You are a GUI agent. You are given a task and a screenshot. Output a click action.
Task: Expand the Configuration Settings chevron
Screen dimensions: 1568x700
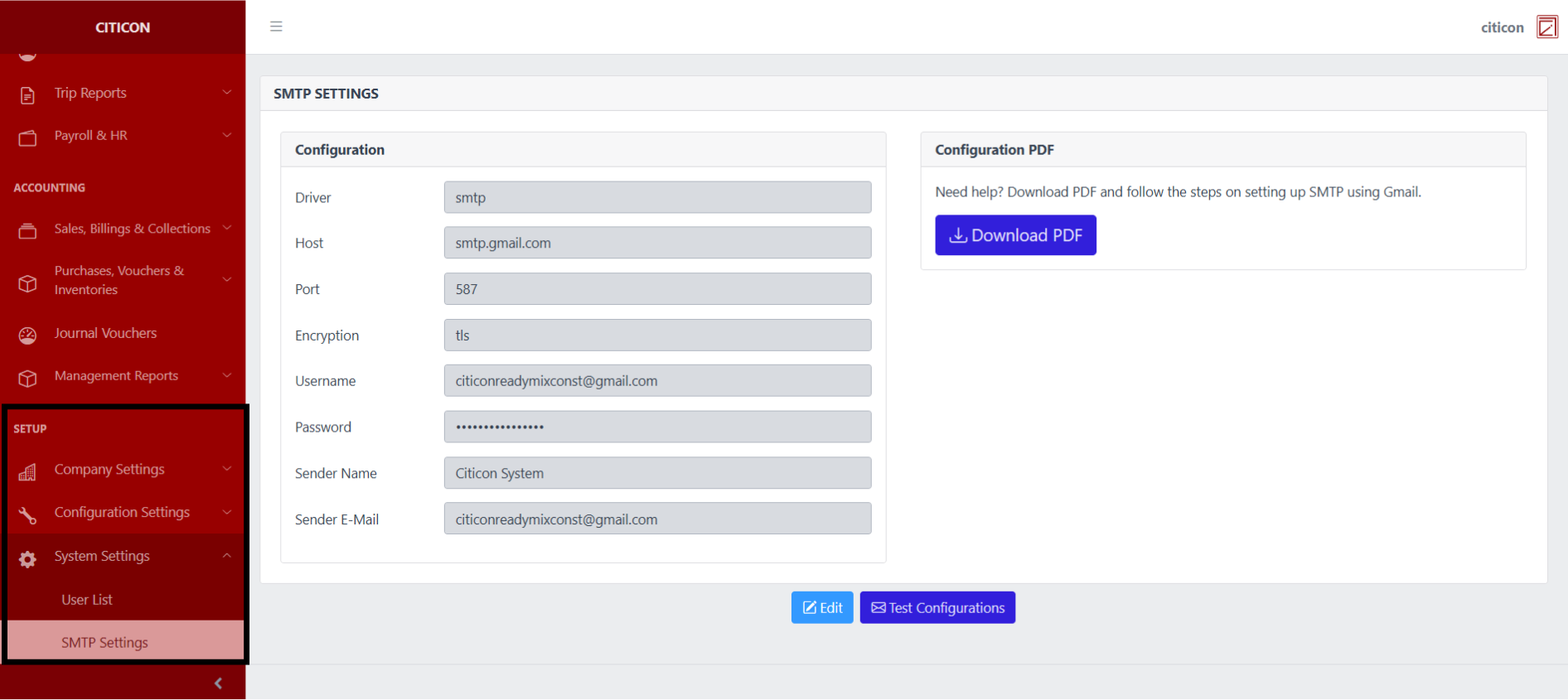pos(227,512)
